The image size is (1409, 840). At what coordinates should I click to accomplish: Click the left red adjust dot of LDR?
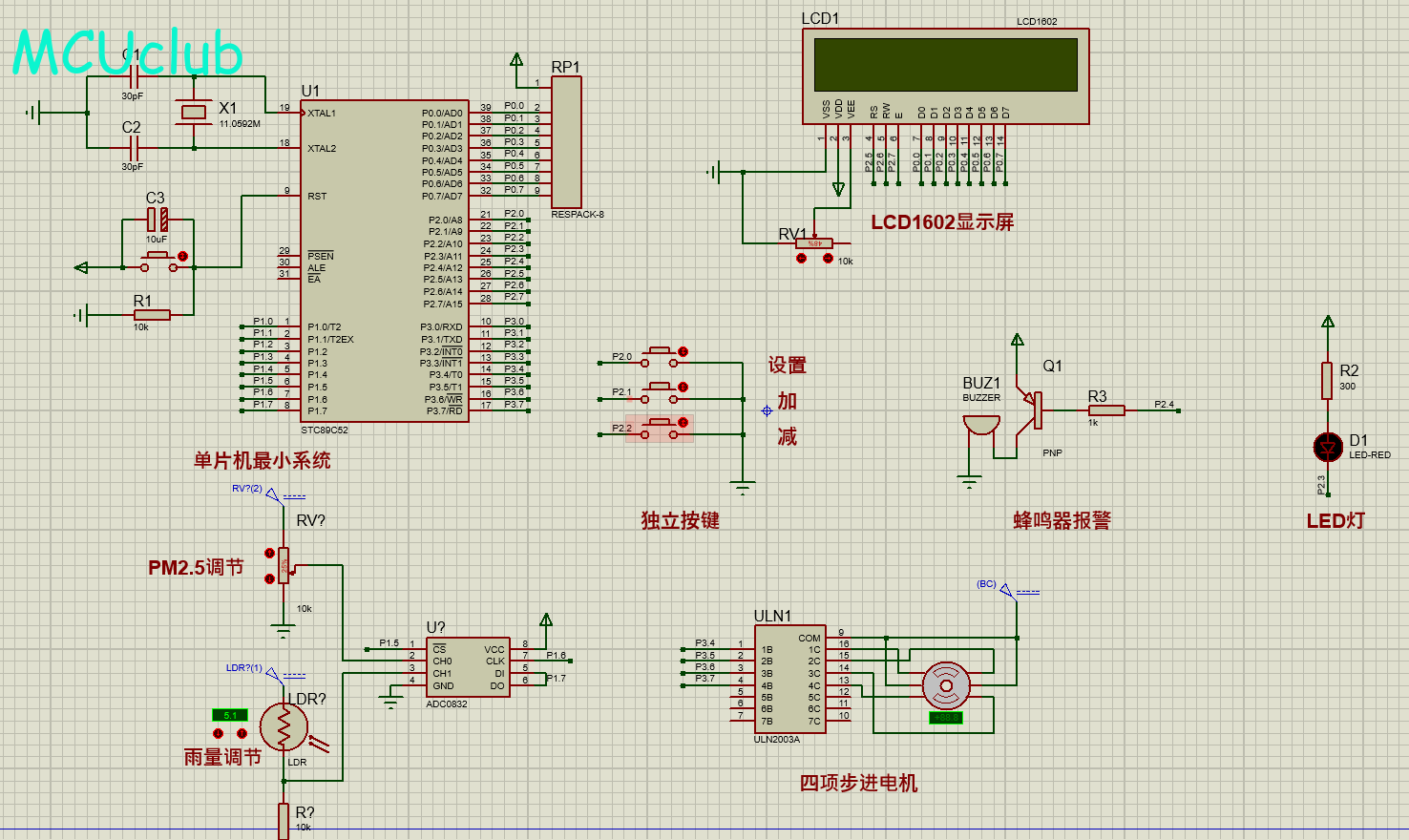click(x=218, y=733)
